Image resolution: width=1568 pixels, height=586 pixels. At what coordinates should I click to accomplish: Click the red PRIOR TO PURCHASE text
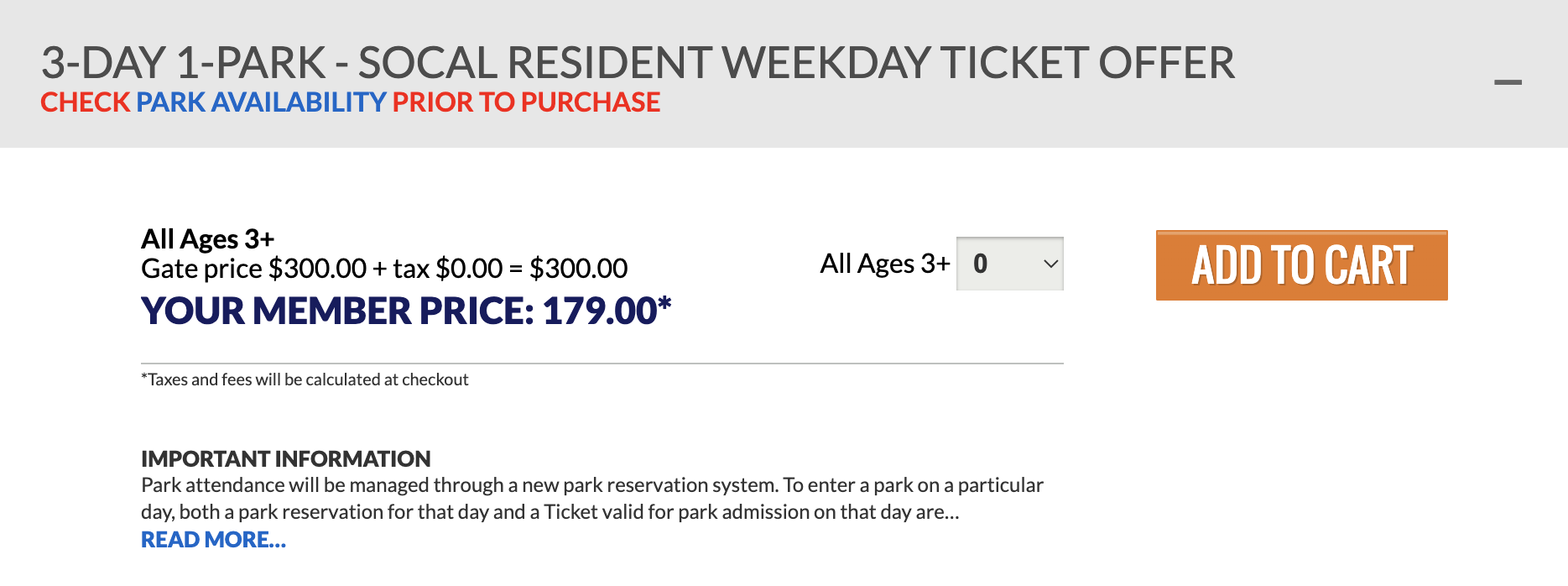pos(526,102)
